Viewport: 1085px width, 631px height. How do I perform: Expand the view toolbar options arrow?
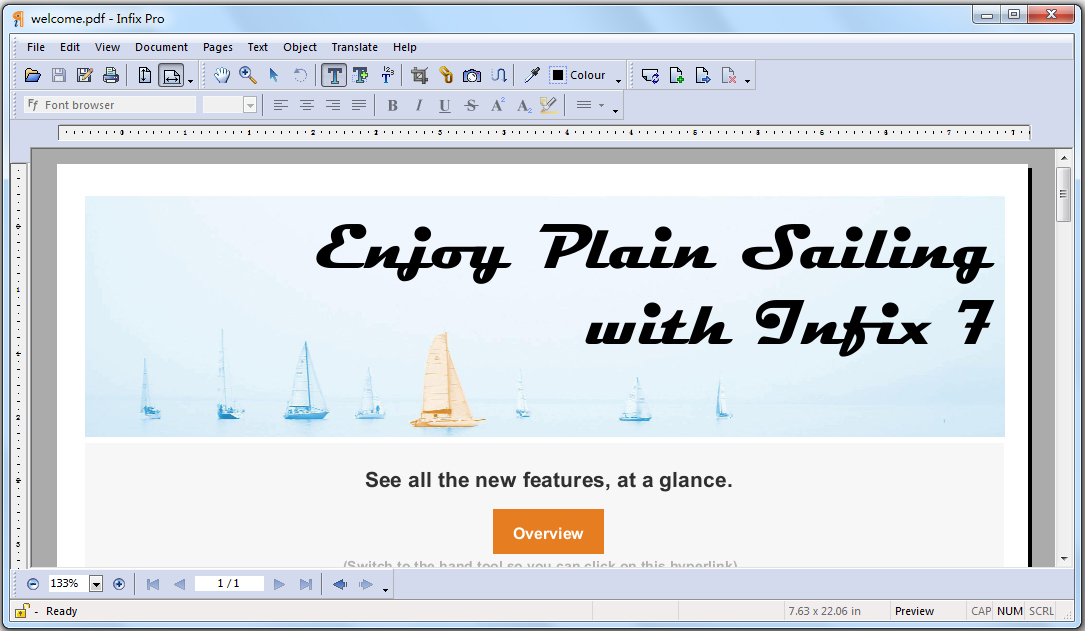click(x=190, y=82)
